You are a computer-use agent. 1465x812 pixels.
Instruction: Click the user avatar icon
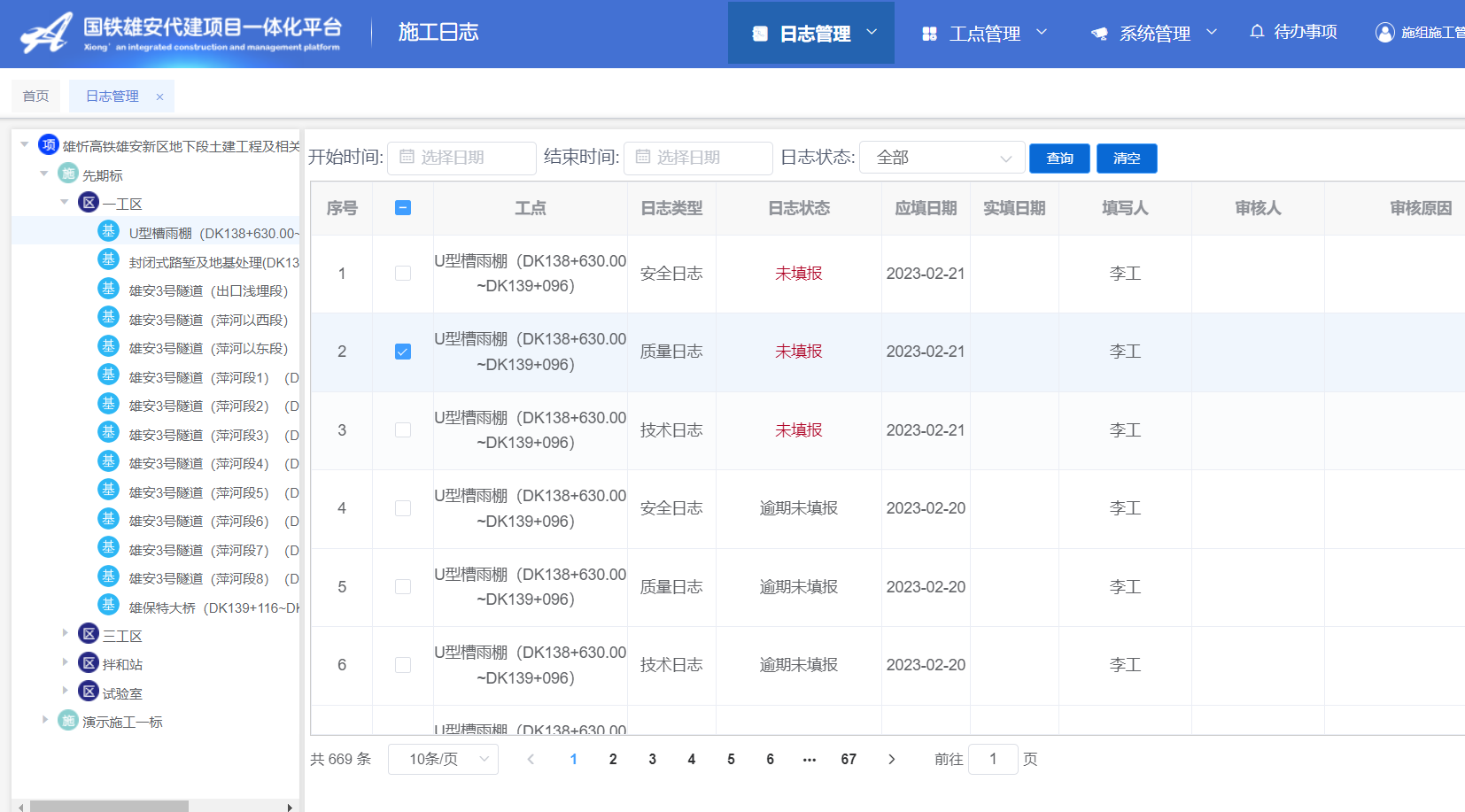(x=1385, y=33)
